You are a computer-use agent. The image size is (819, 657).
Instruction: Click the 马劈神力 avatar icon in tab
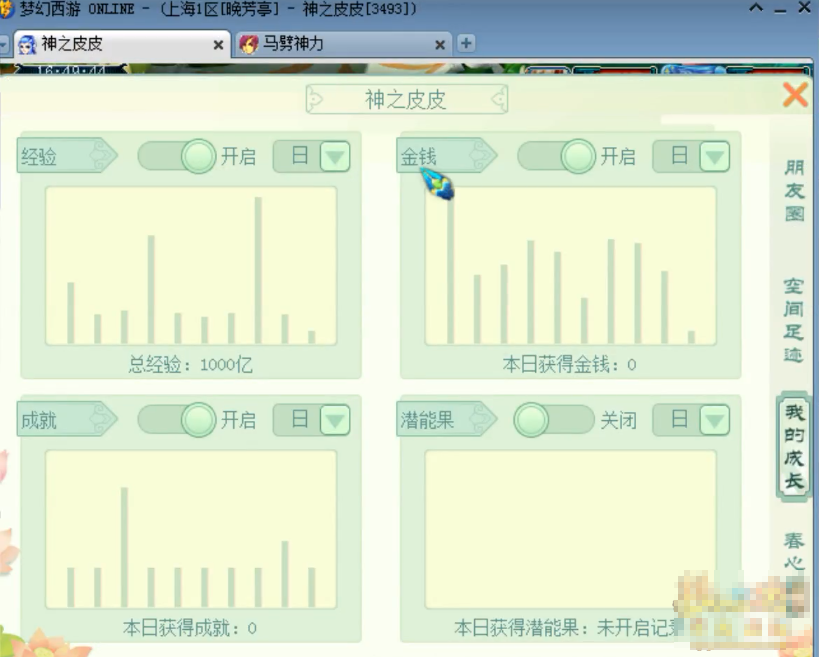[249, 45]
